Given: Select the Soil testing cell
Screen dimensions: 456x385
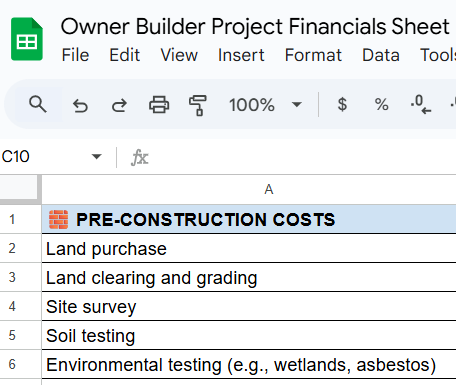Looking at the screenshot, I should click(x=249, y=335).
